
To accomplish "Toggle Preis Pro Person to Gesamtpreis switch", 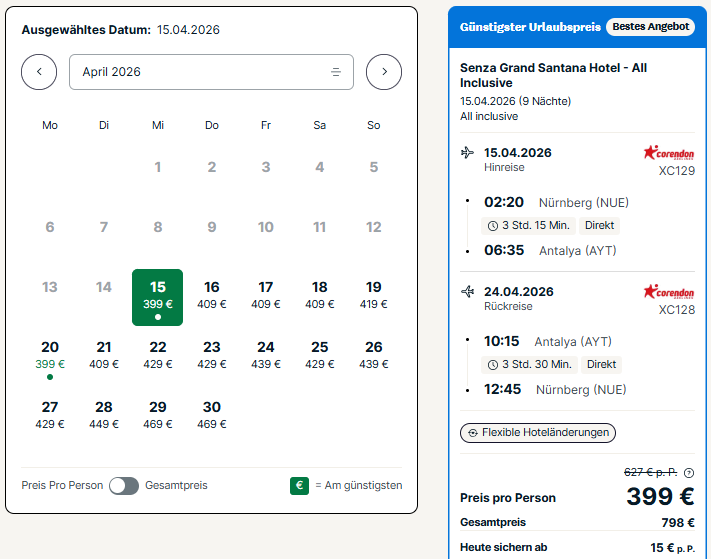I will pos(124,486).
